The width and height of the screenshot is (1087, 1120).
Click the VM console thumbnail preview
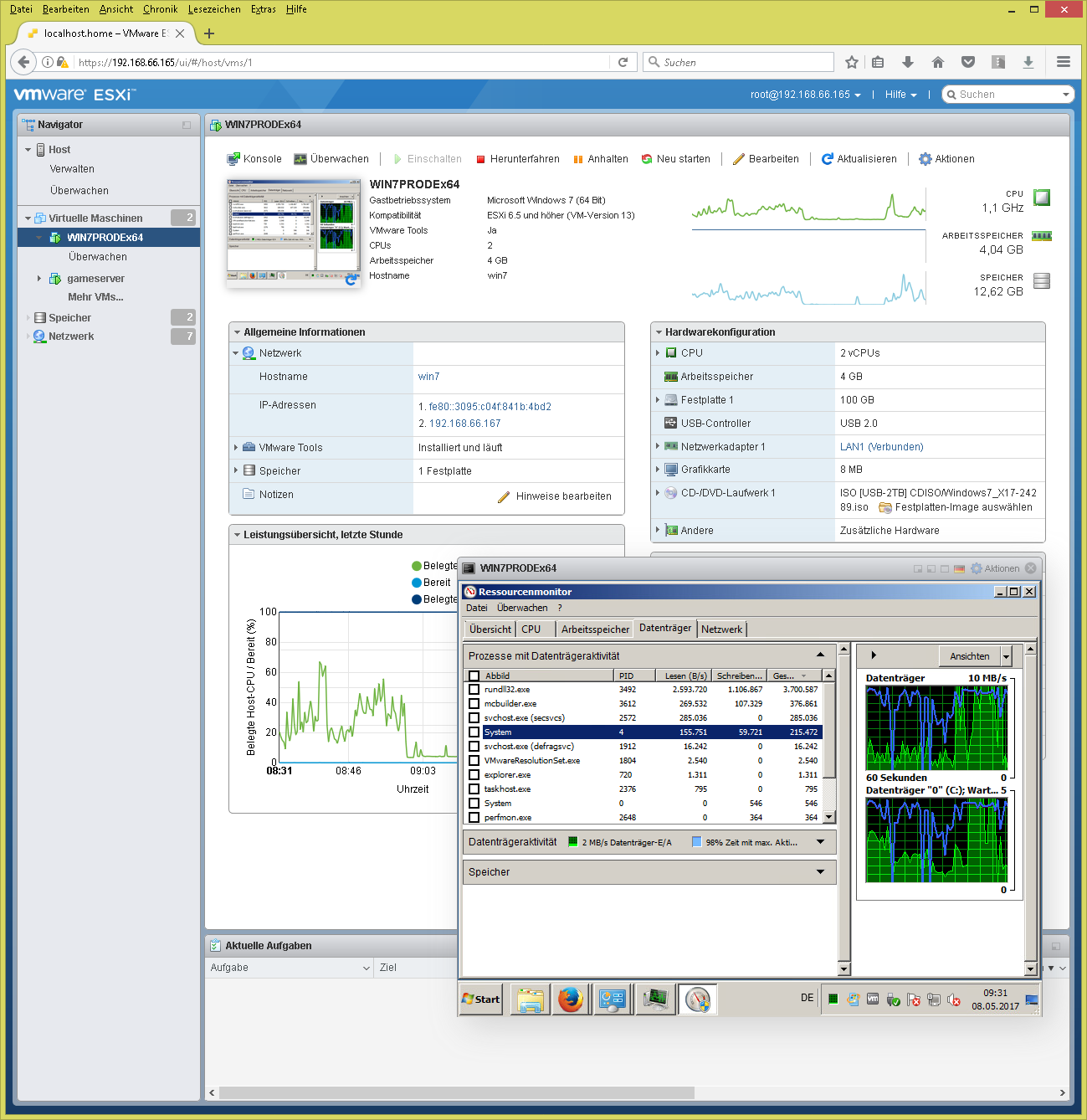(x=293, y=232)
